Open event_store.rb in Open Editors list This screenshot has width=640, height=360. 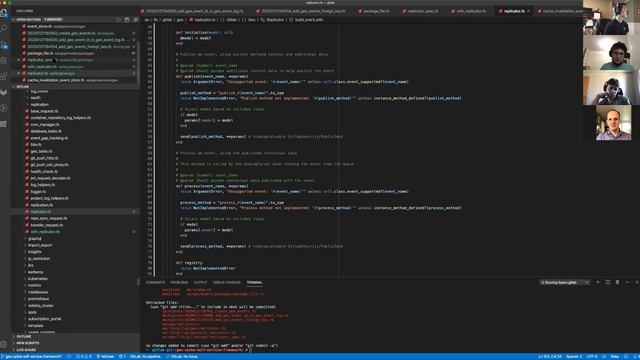tap(76, 26)
